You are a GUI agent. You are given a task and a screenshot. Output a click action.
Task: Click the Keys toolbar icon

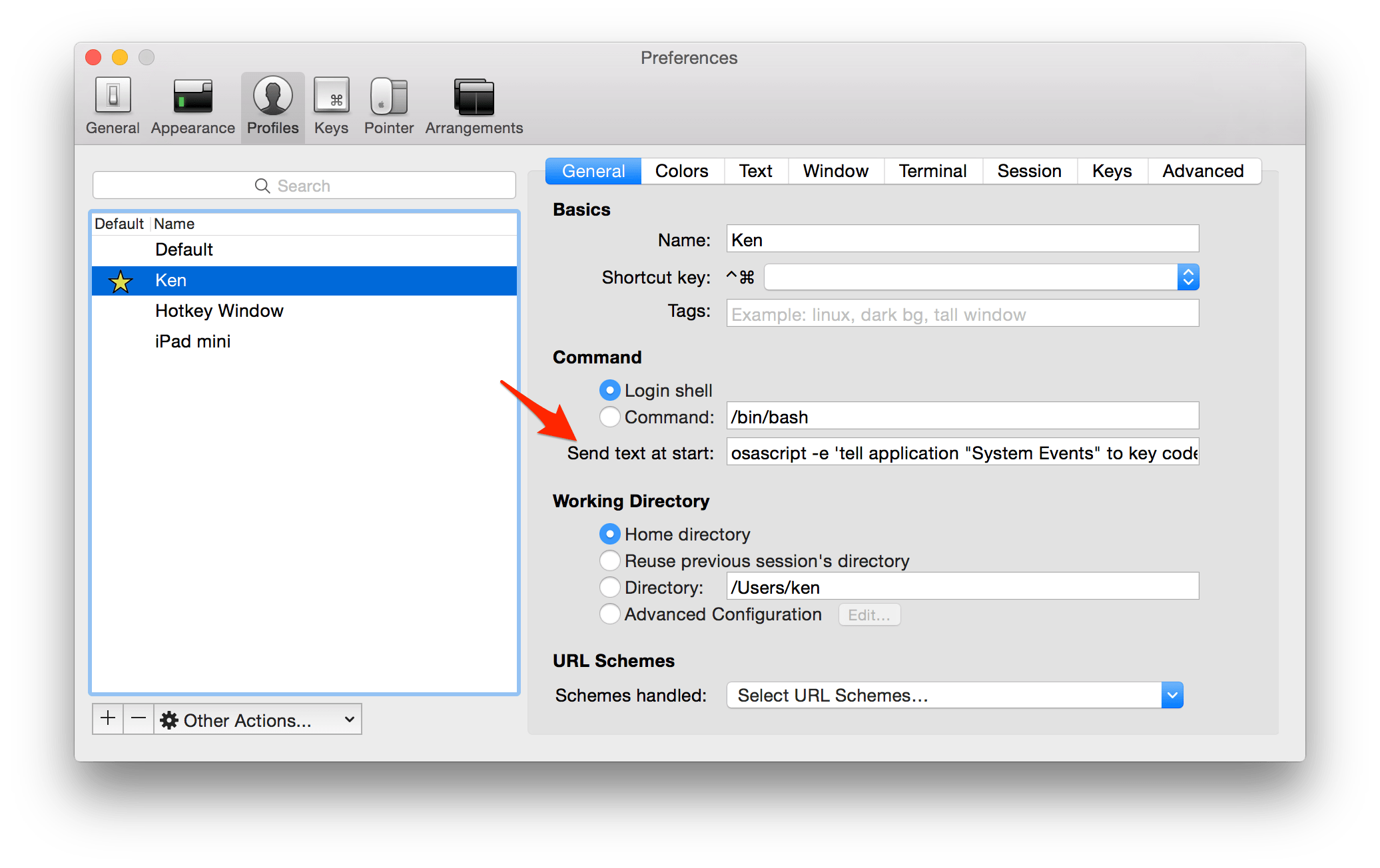[331, 106]
